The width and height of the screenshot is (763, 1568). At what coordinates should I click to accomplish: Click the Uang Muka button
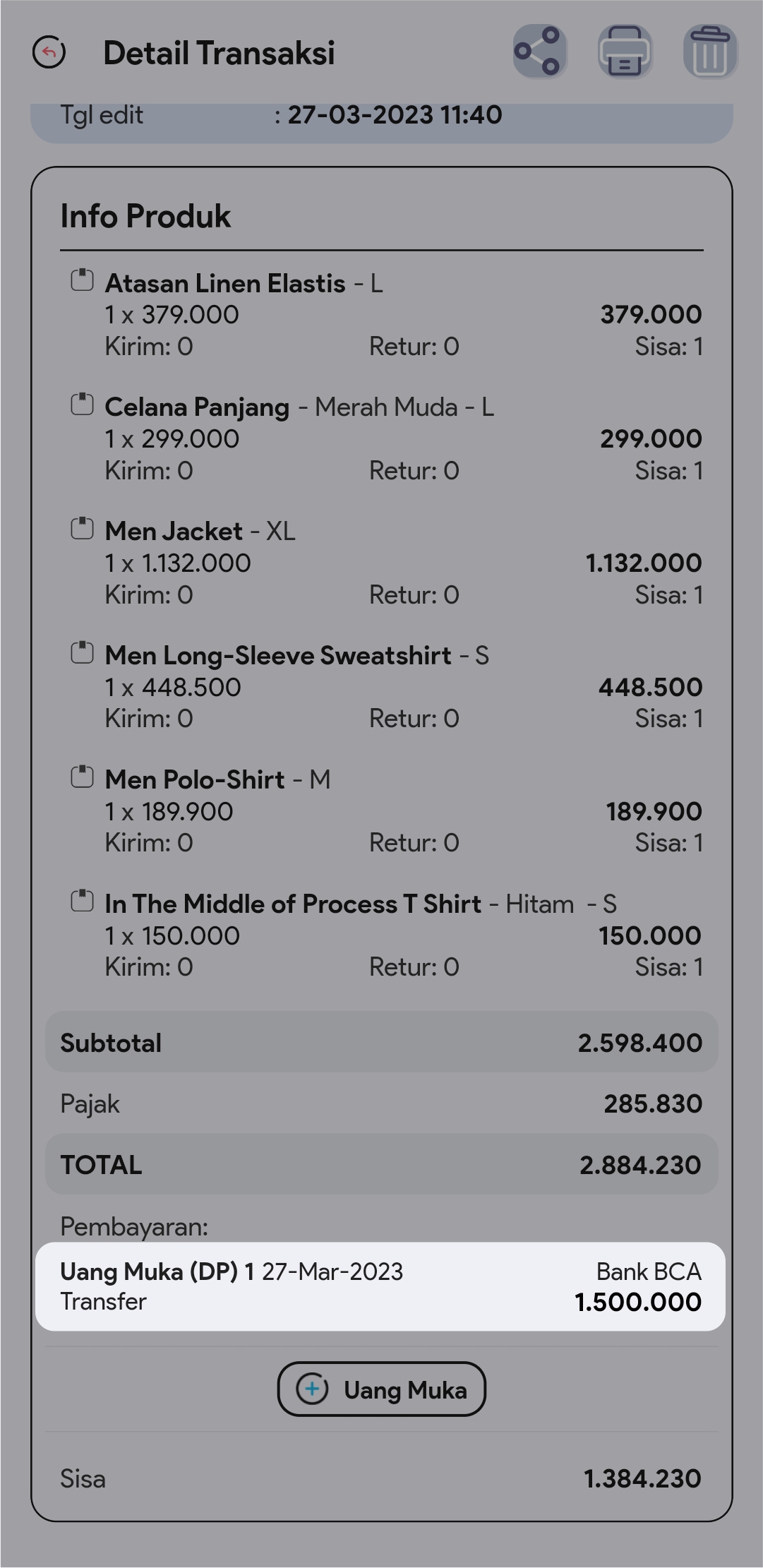[x=381, y=1389]
